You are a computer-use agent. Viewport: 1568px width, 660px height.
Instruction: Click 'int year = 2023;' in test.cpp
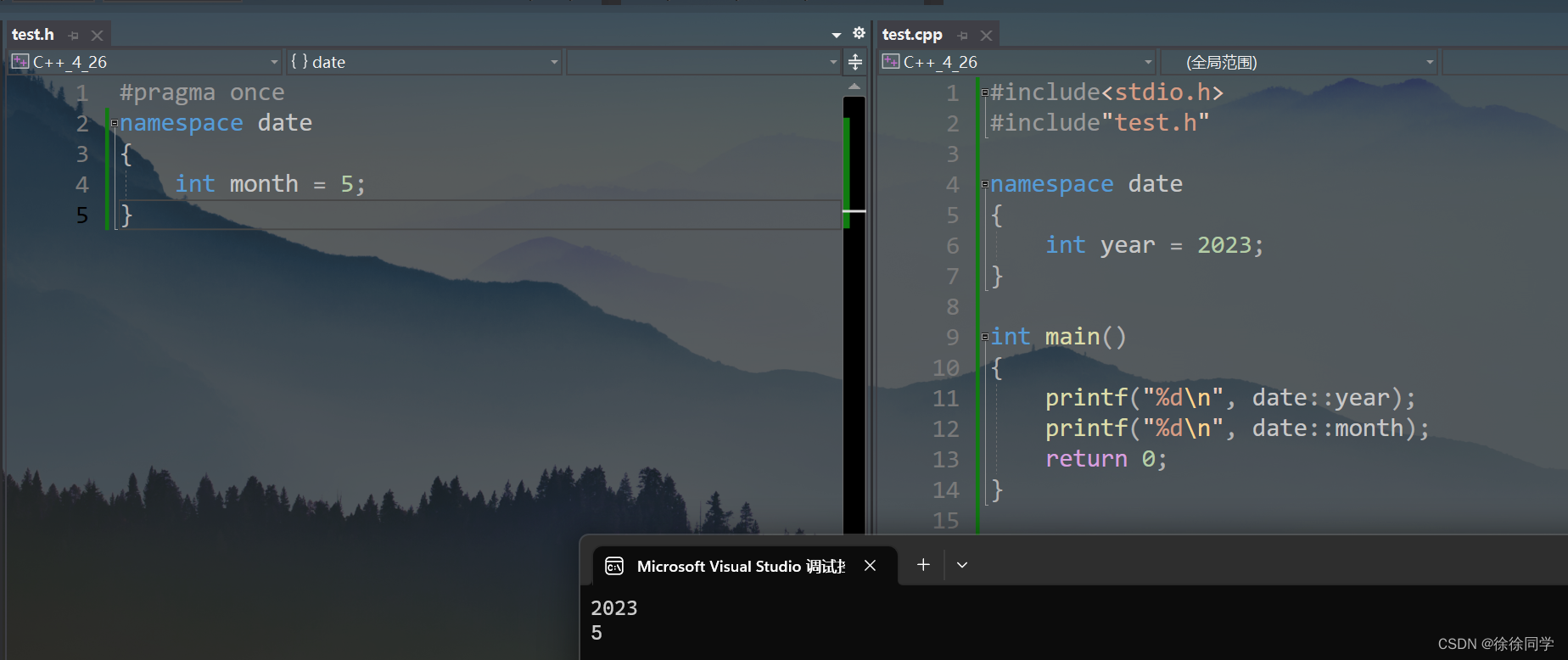click(x=1154, y=245)
